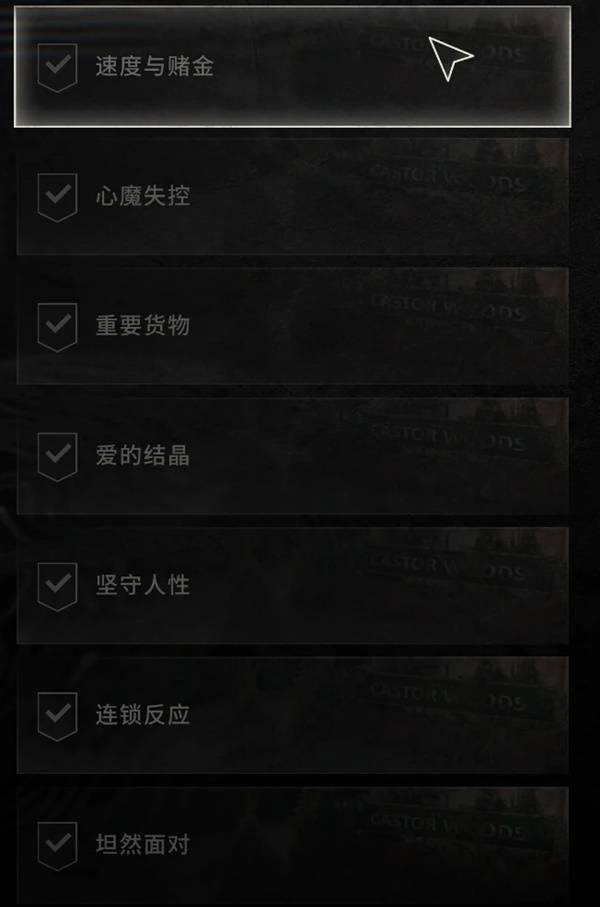Click the completed checkmark badge beside 速度与赌金
600x907 pixels.
[x=57, y=67]
